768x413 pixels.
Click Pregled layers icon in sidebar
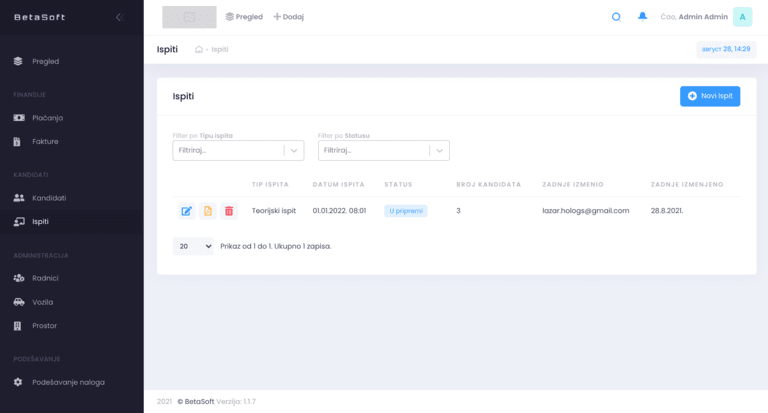click(18, 61)
